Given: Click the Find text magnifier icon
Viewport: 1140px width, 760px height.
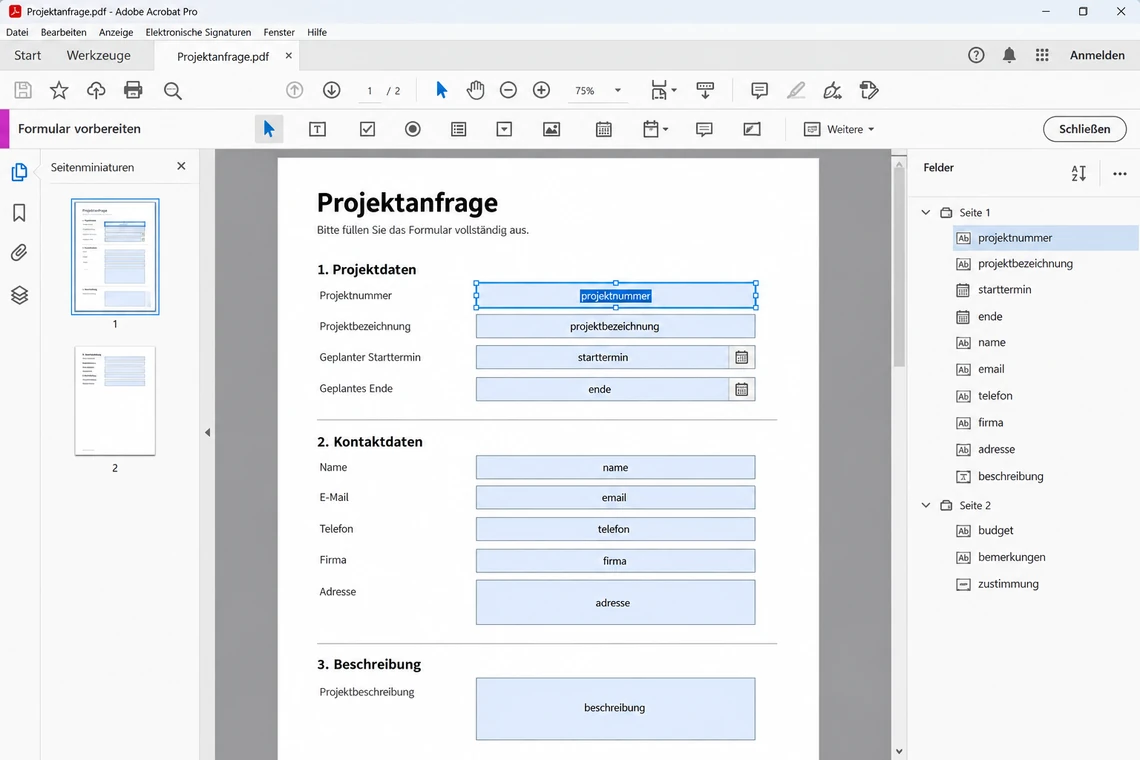Looking at the screenshot, I should pos(172,90).
